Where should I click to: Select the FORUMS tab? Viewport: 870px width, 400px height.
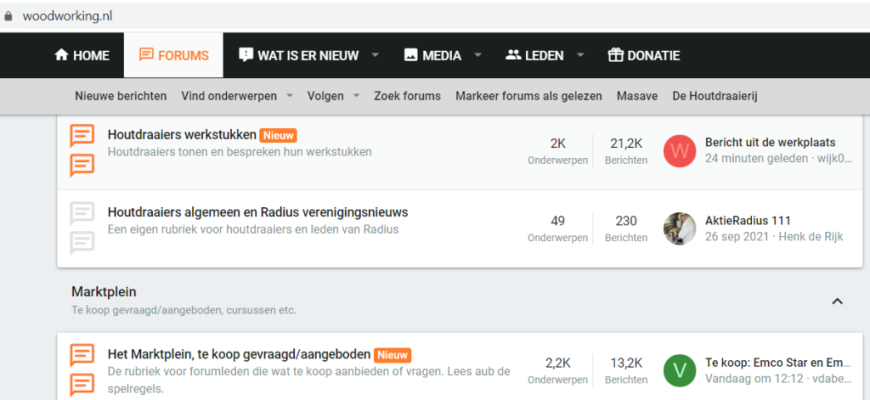pyautogui.click(x=174, y=55)
